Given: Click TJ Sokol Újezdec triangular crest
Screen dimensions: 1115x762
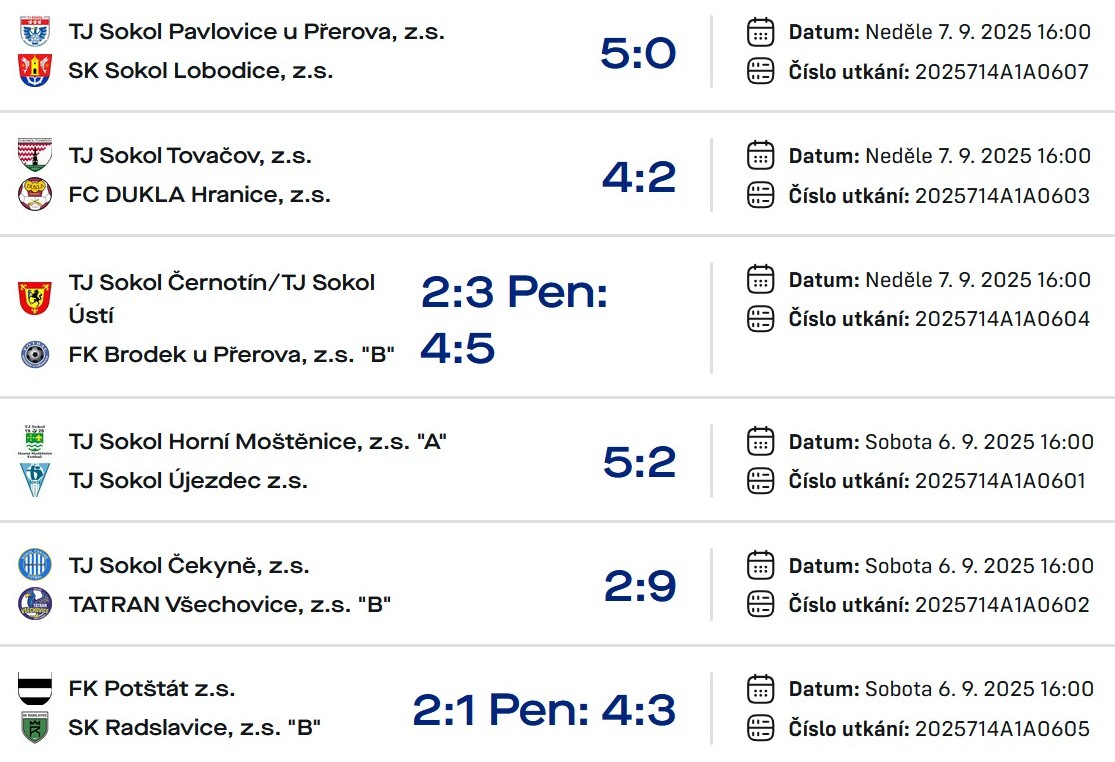Looking at the screenshot, I should click(x=35, y=480).
